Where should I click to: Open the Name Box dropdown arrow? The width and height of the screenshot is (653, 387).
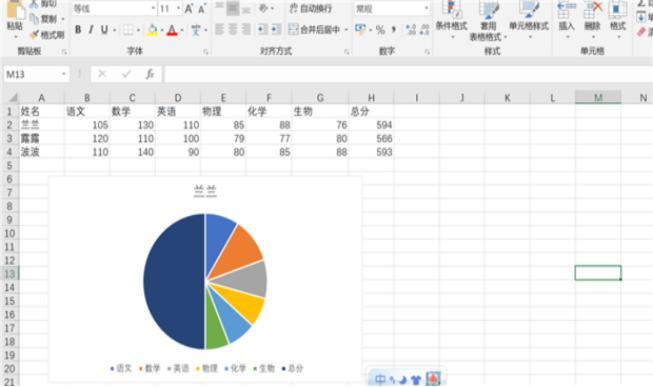(64, 74)
